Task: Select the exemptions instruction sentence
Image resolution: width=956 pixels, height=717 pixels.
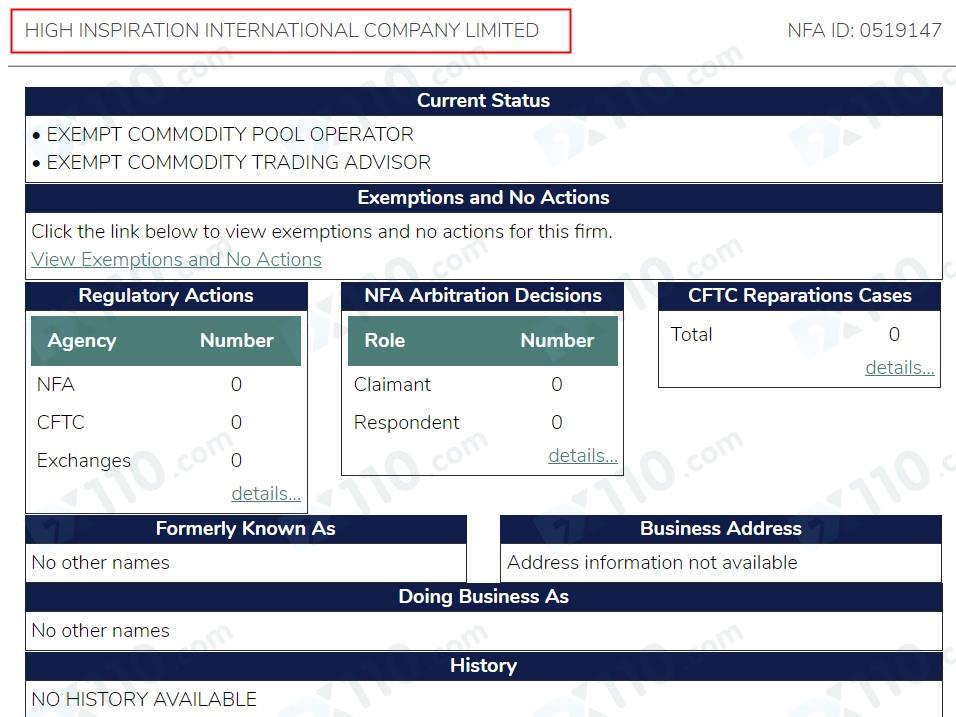Action: [x=322, y=232]
